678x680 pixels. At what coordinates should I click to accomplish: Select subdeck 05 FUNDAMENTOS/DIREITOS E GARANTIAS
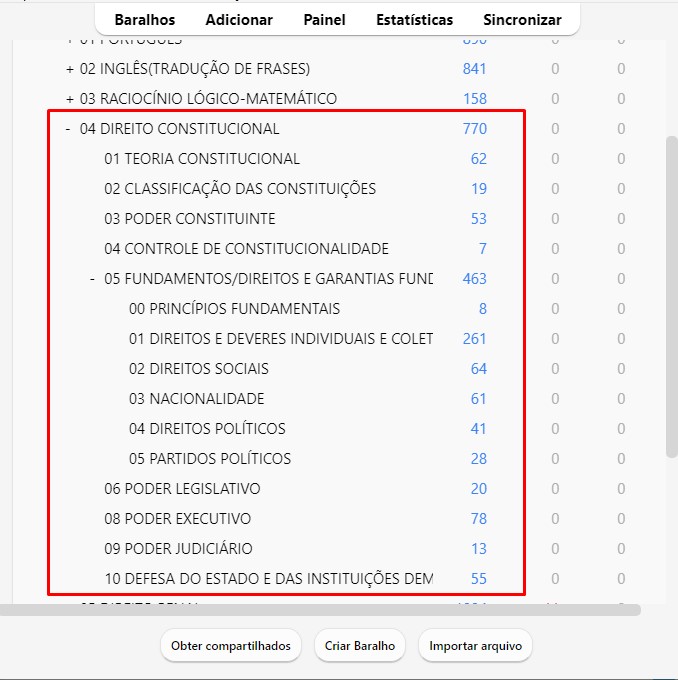coord(269,279)
